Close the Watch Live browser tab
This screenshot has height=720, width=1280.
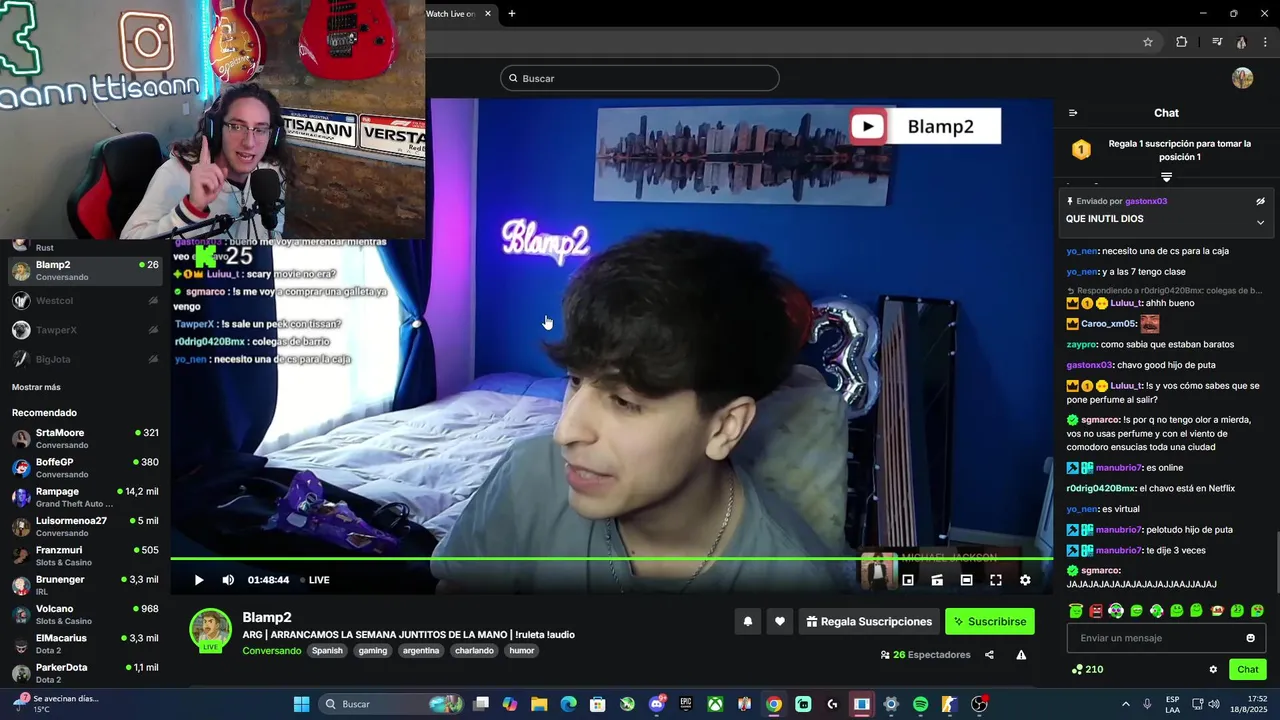pyautogui.click(x=488, y=13)
